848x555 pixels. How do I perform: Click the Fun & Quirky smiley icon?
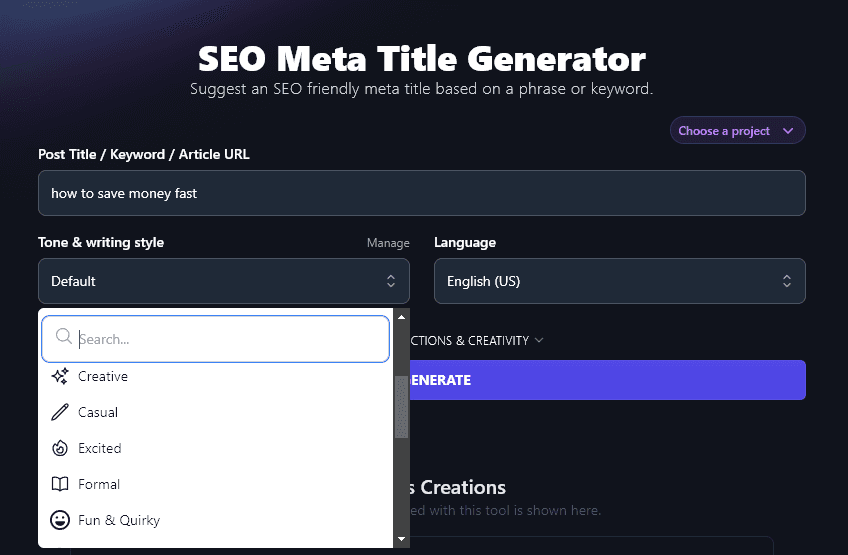tap(59, 521)
